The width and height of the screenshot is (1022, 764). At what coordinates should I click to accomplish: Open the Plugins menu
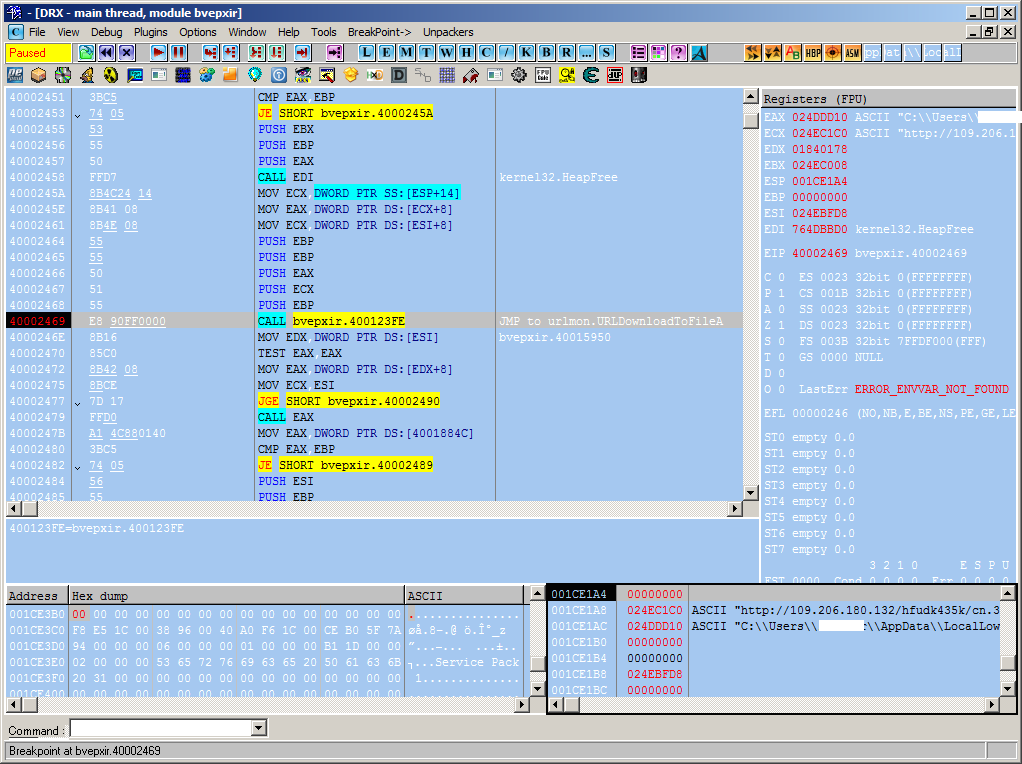151,32
